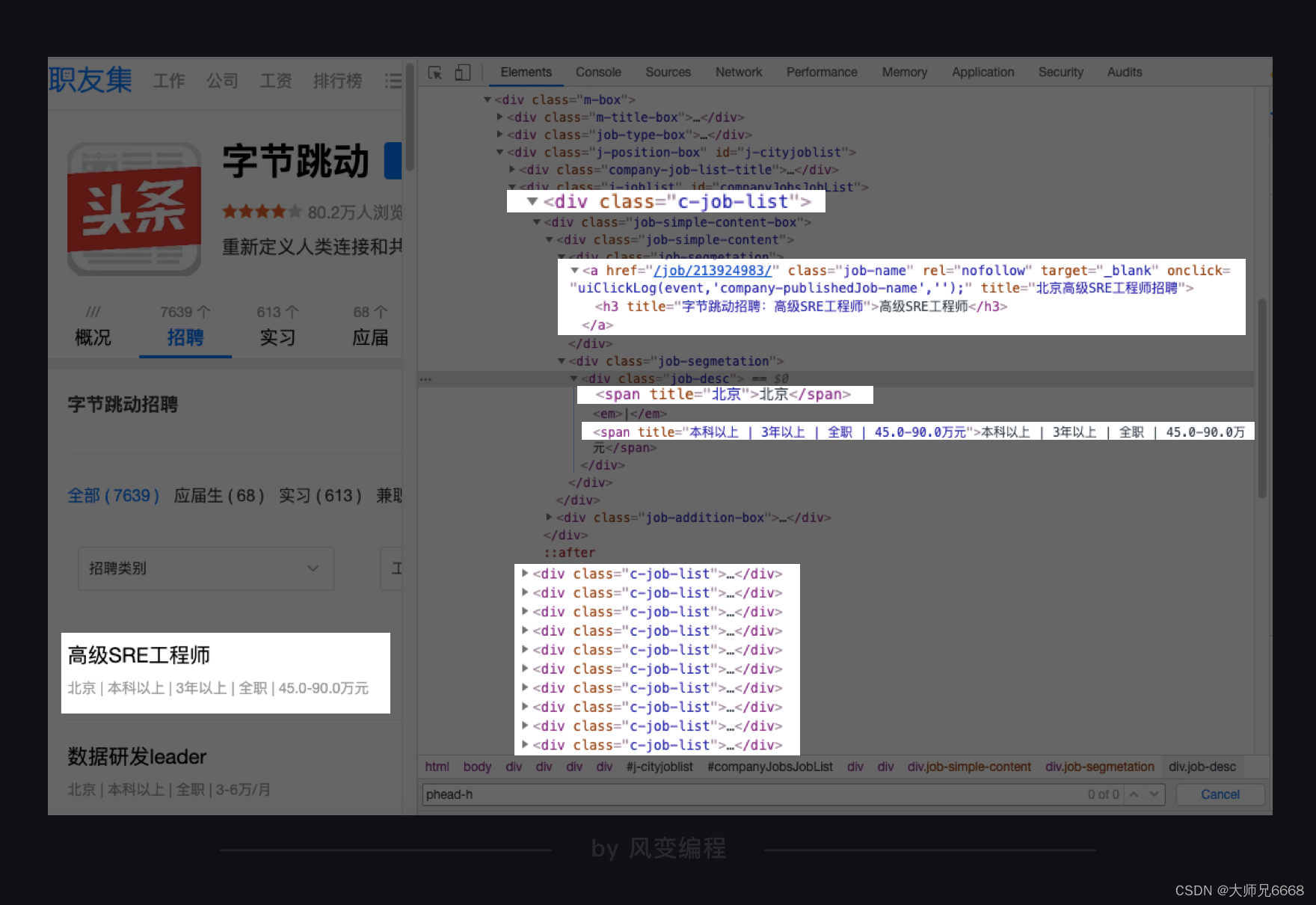The height and width of the screenshot is (905, 1316).
Task: Switch to the Memory tab
Action: (905, 73)
